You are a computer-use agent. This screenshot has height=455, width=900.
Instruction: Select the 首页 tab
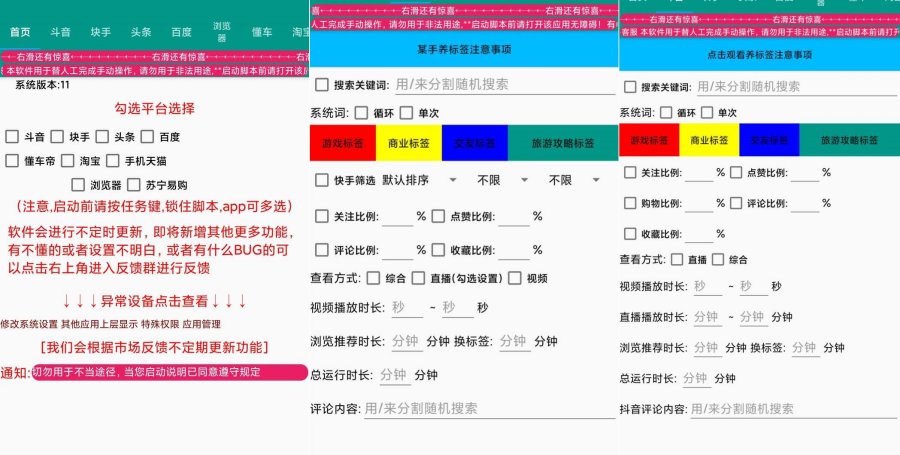click(x=20, y=32)
